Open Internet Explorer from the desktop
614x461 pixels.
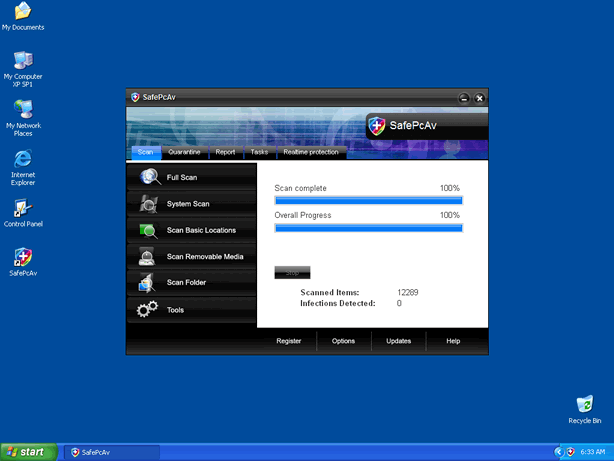22,159
